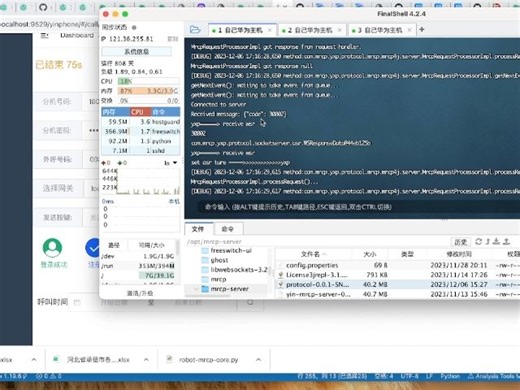Select the yin-mrcp-server-0 file row
Screen dimensions: 520x390
(398, 294)
